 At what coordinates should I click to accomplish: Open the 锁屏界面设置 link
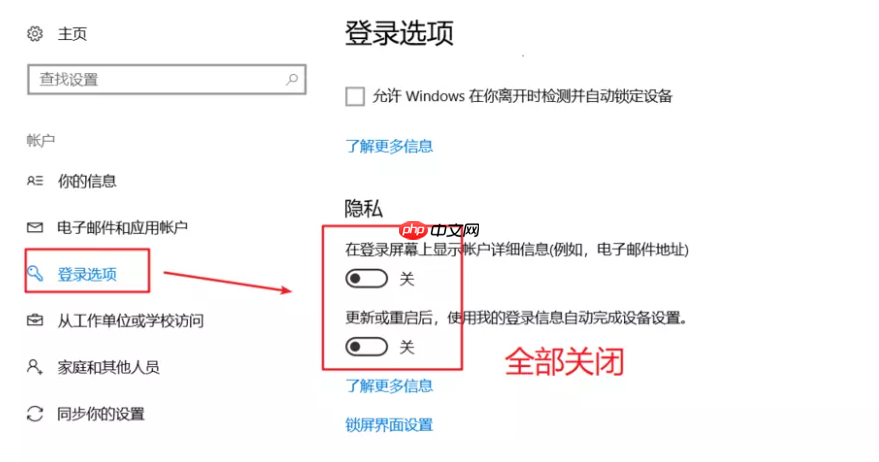point(389,425)
